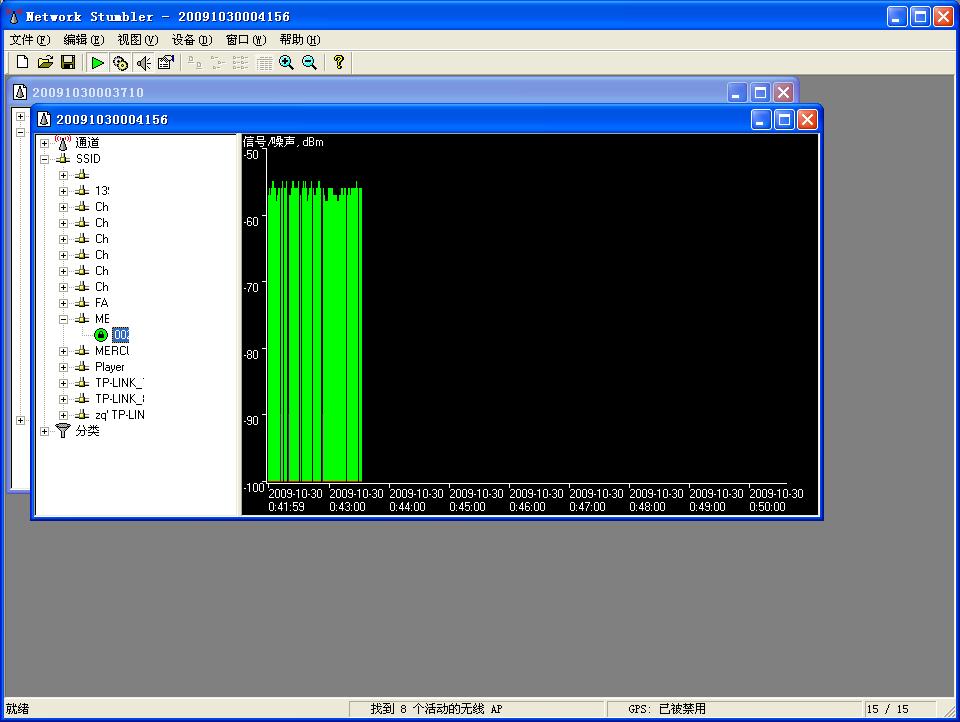
Task: Open the 设备(D) menu
Action: [x=192, y=40]
